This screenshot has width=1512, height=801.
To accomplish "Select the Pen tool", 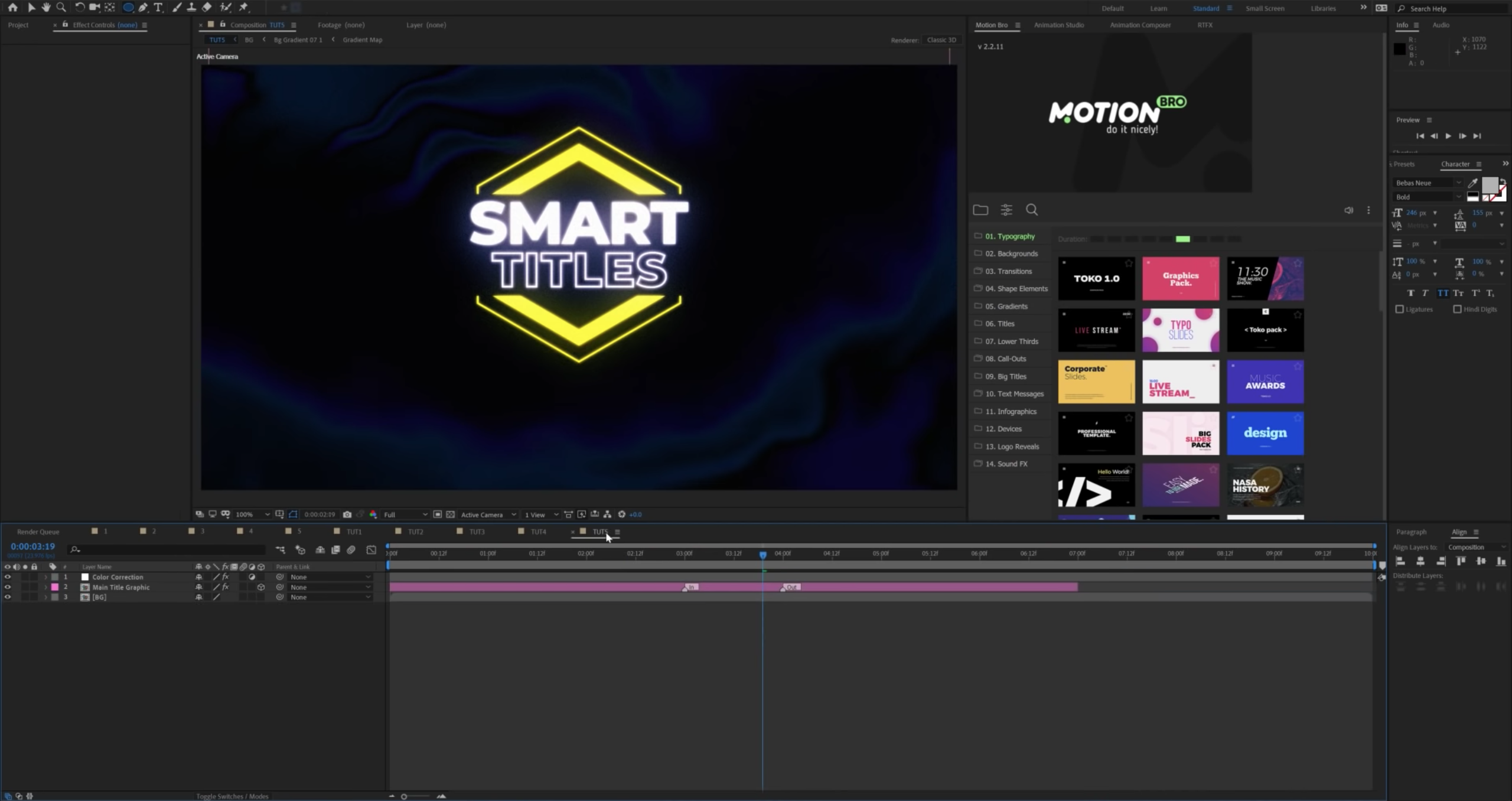I will pos(143,8).
